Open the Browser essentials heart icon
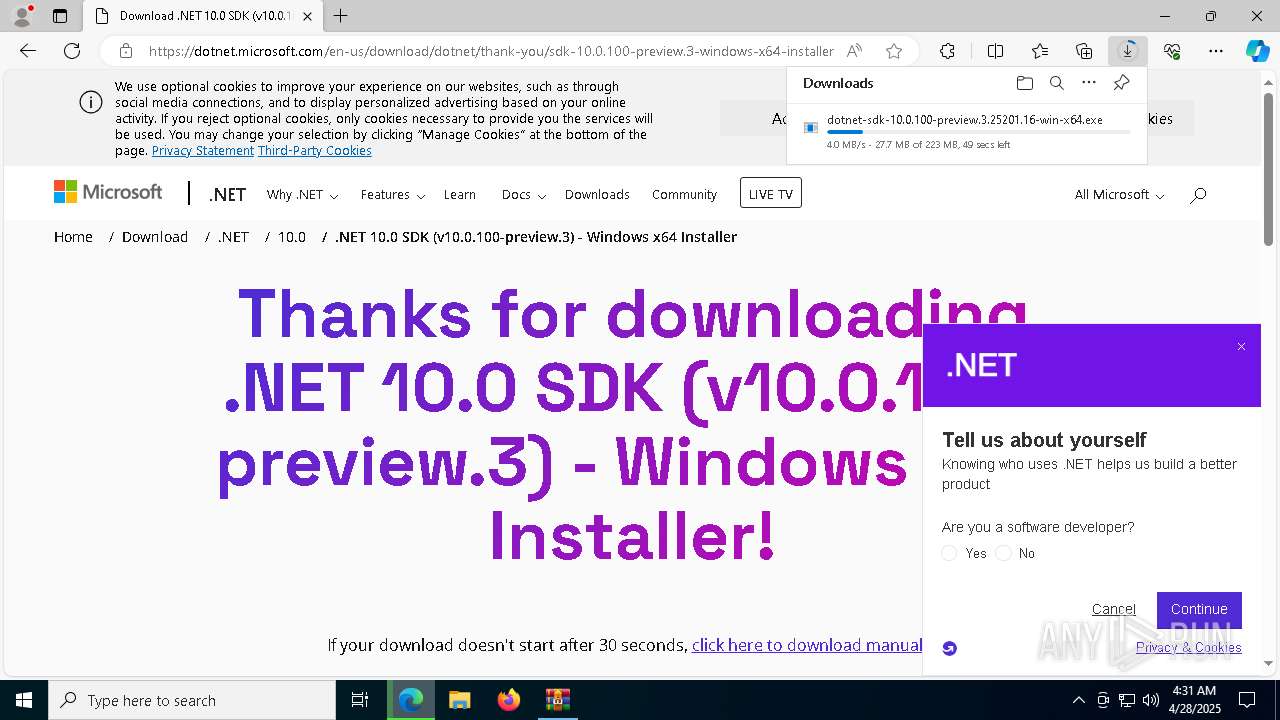1280x720 pixels. click(x=1172, y=51)
